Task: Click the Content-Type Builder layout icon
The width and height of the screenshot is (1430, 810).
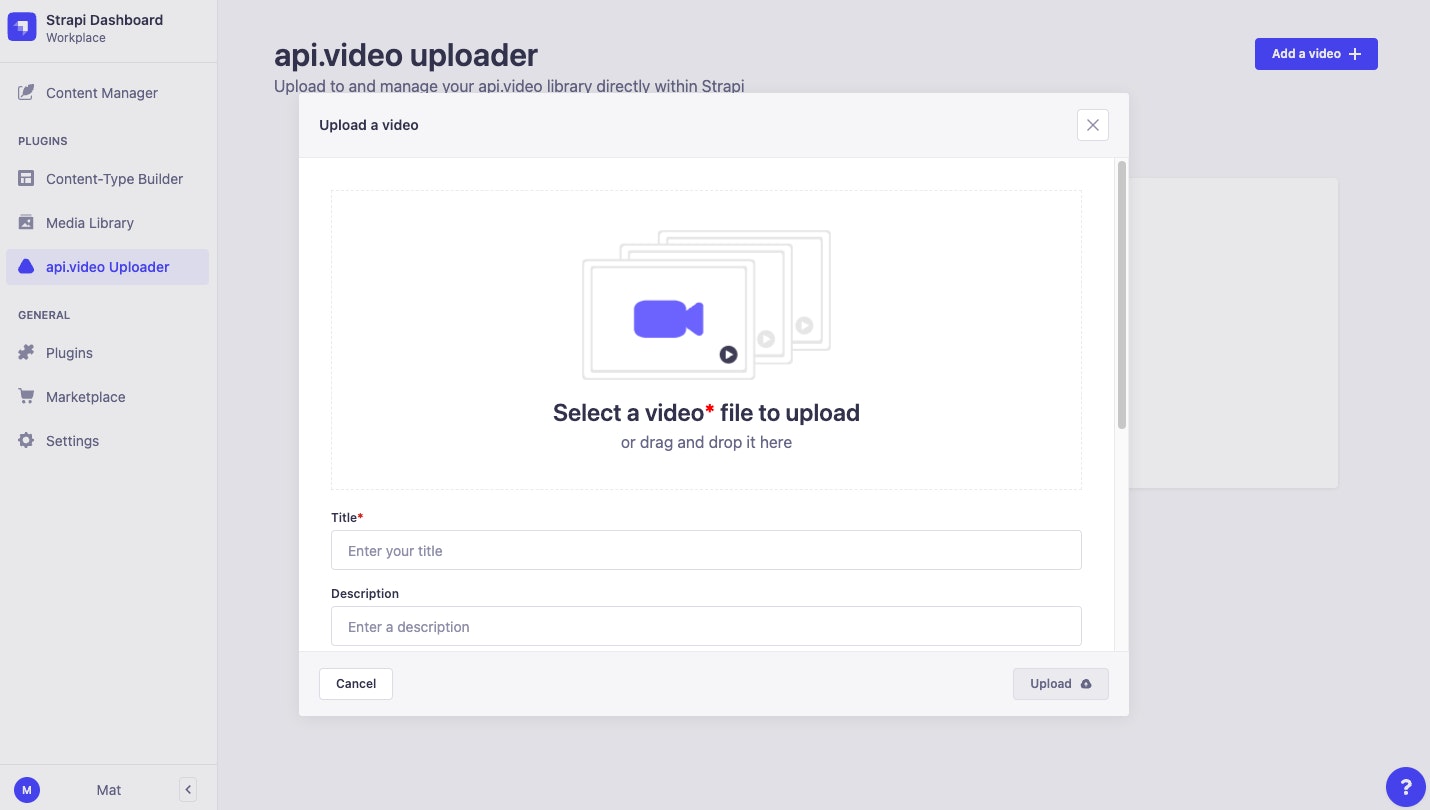Action: (26, 179)
